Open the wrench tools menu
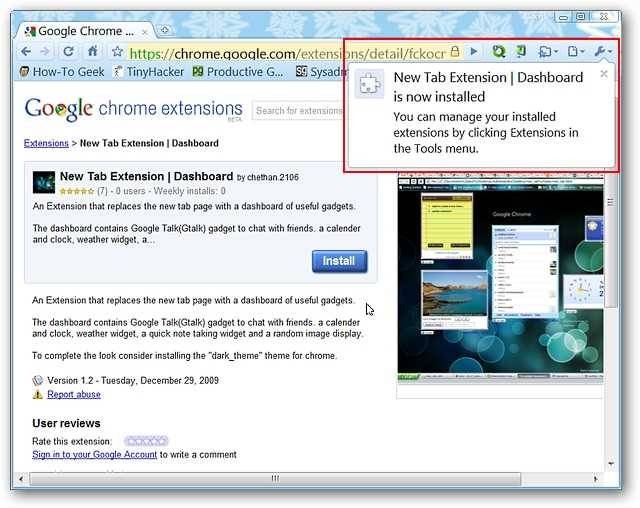 tap(602, 51)
